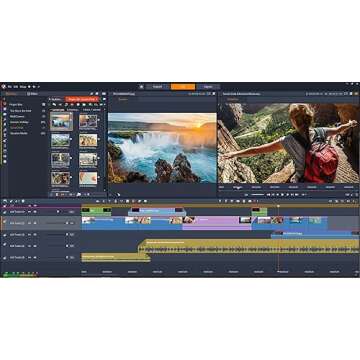Toggle video monitoring on A/V Track (1)
Image resolution: width=360 pixels, height=360 pixels.
[29, 212]
